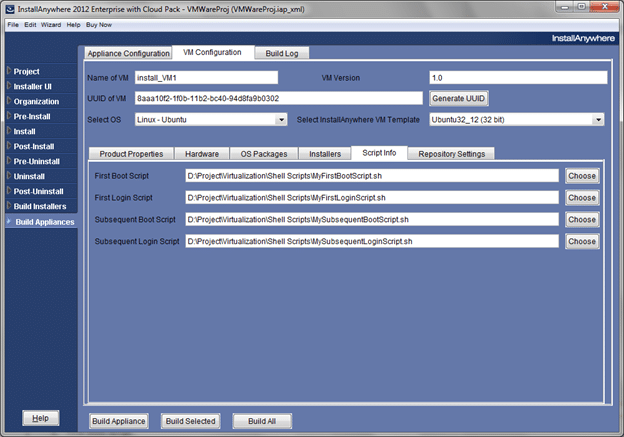Click the Build Appliance button
Viewport: 624px width, 437px height.
tap(119, 421)
